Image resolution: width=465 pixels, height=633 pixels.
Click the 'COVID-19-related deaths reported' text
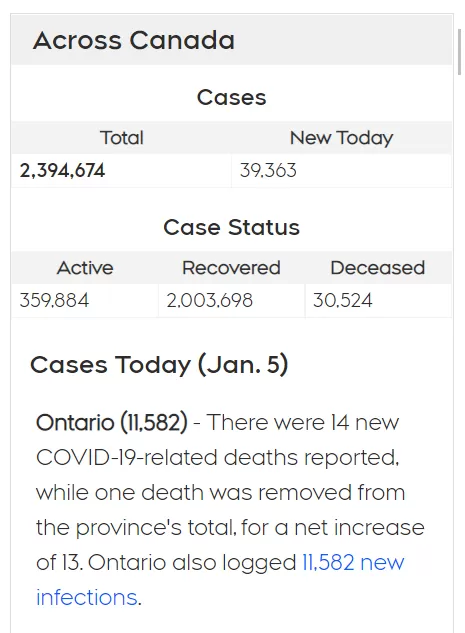218,458
